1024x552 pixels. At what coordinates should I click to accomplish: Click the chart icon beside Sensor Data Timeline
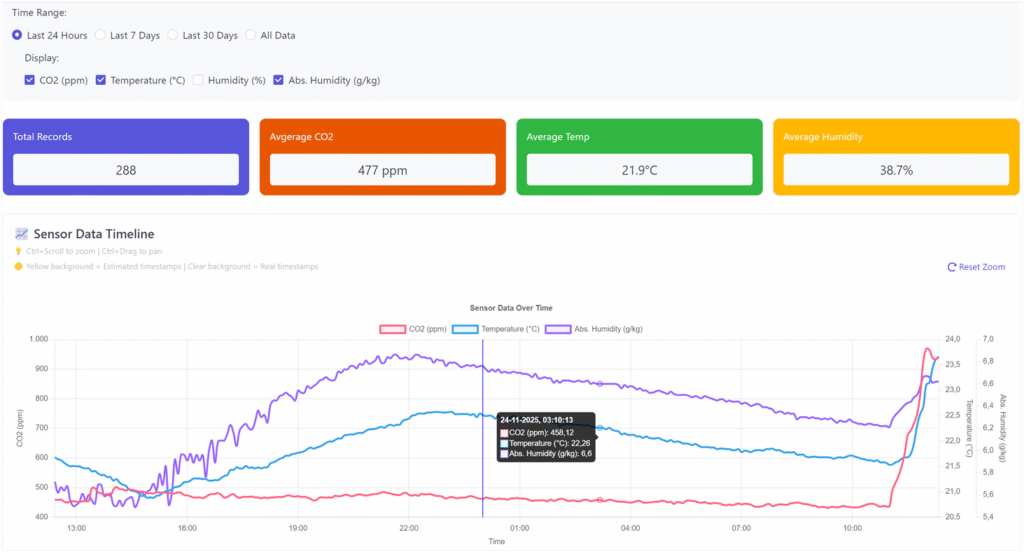pos(21,234)
